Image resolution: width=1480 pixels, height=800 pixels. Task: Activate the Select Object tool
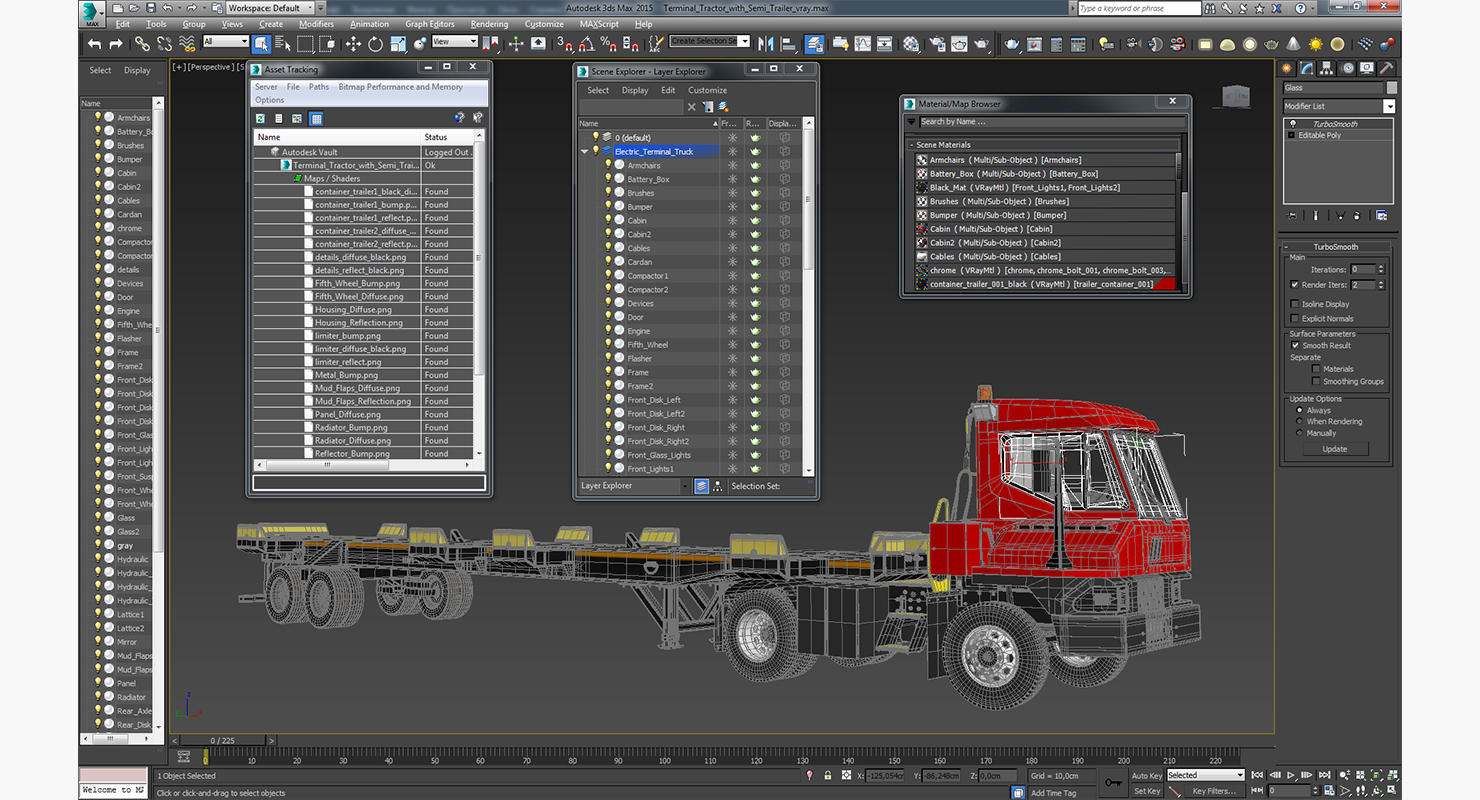click(261, 44)
